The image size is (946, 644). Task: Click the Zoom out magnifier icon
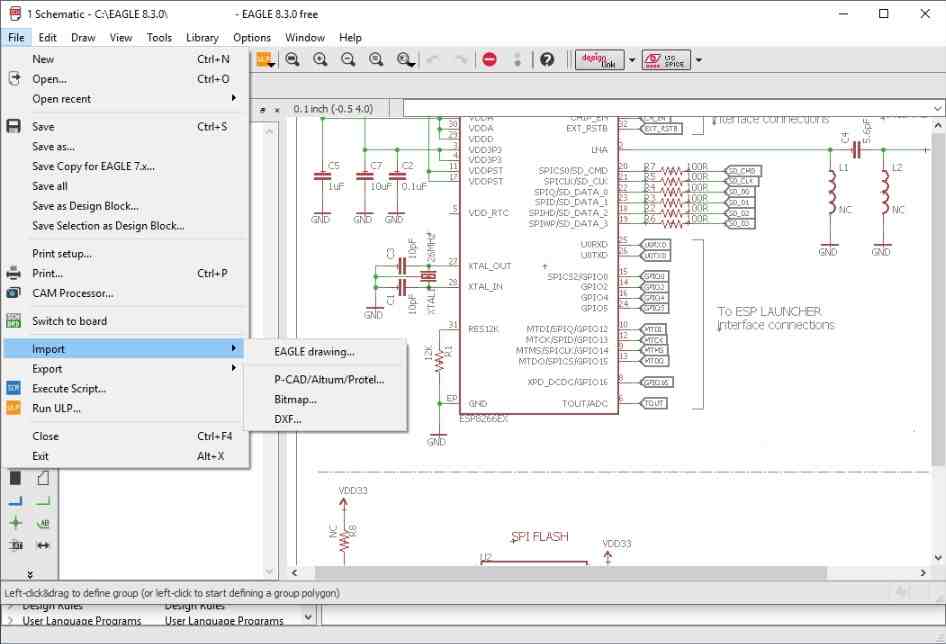(348, 59)
